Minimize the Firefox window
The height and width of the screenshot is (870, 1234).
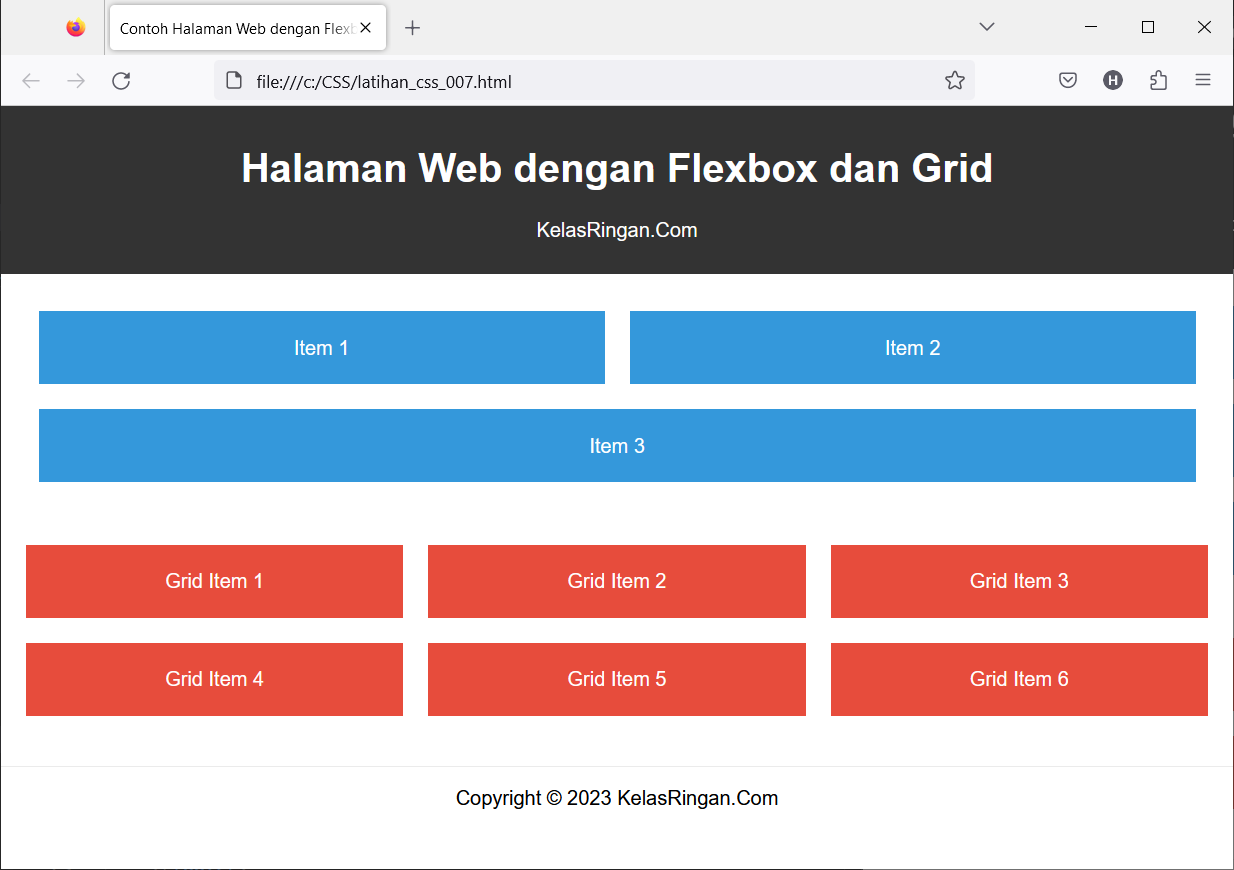coord(1091,27)
